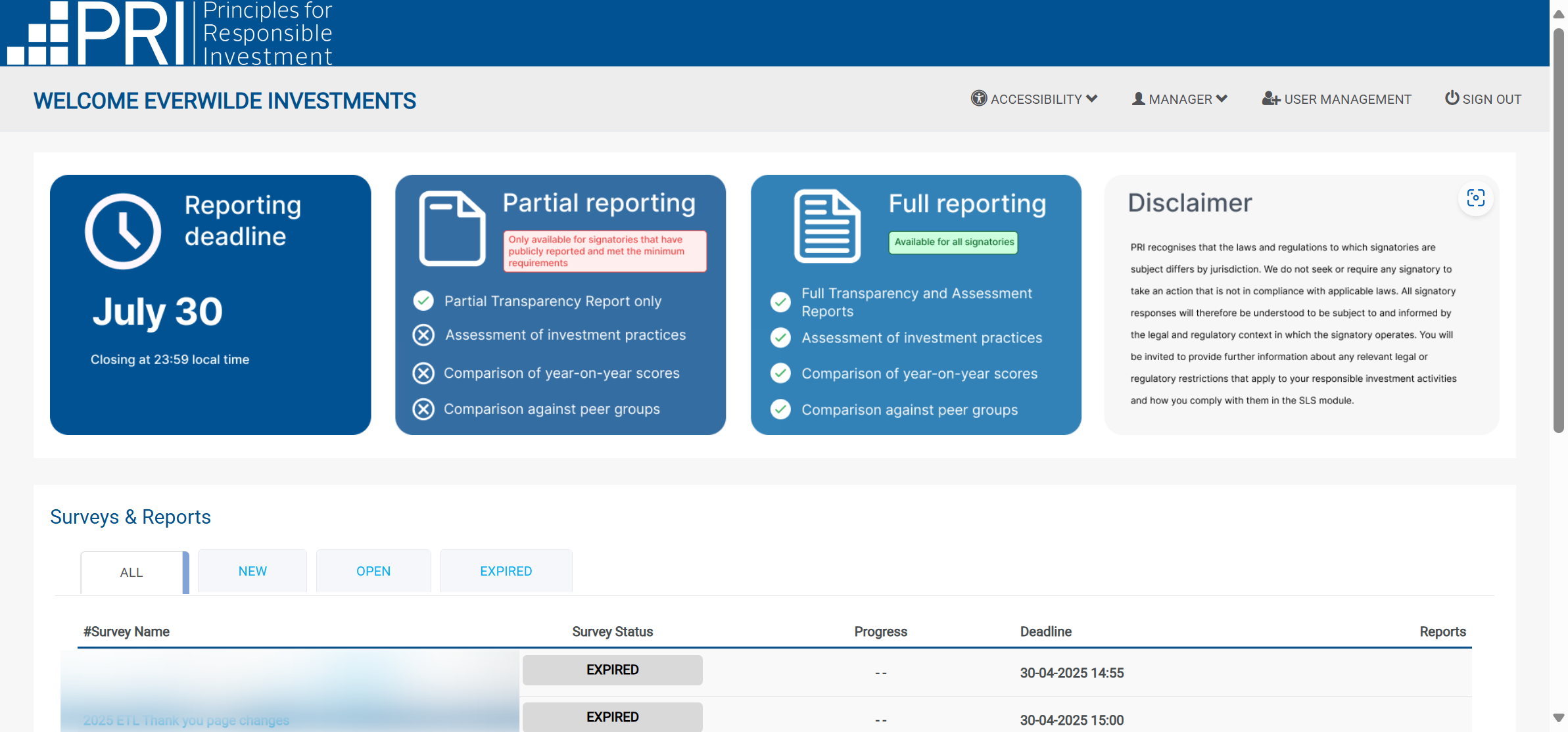This screenshot has height=732, width=1568.
Task: Open the Manager dropdown menu
Action: (x=1180, y=99)
